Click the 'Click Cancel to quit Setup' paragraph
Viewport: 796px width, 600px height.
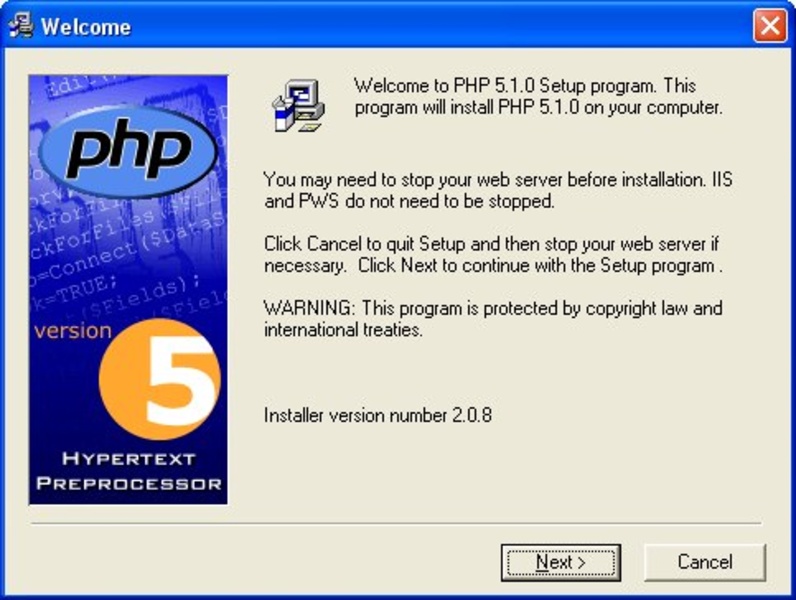point(493,254)
